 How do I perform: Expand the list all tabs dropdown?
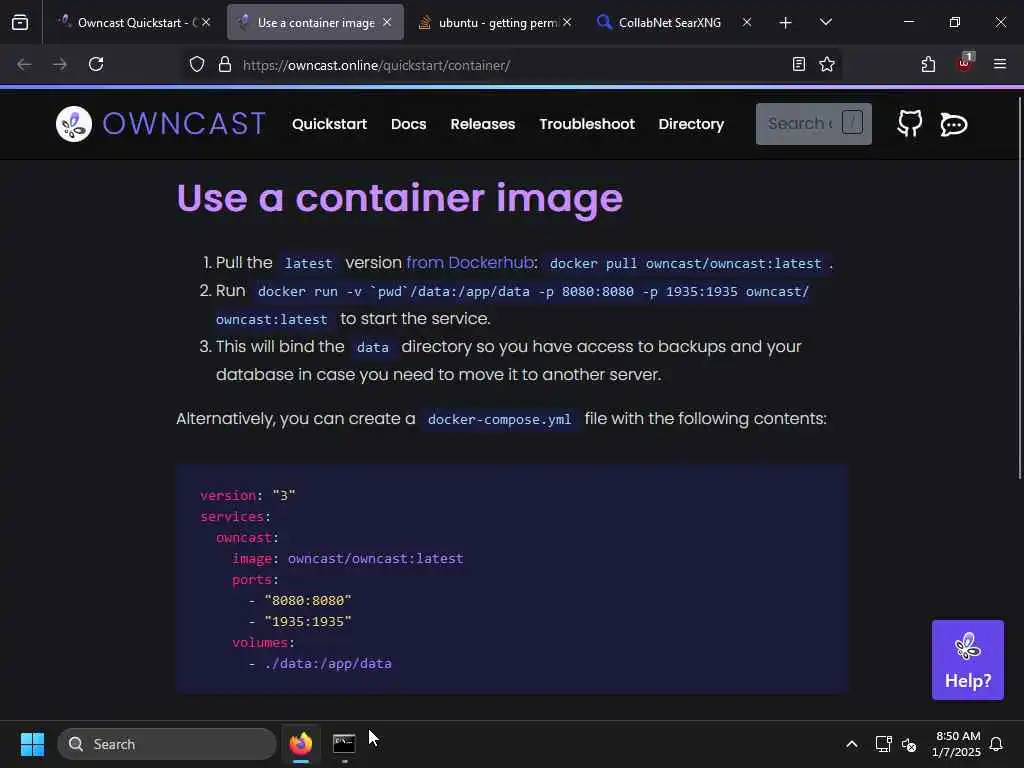coord(825,22)
